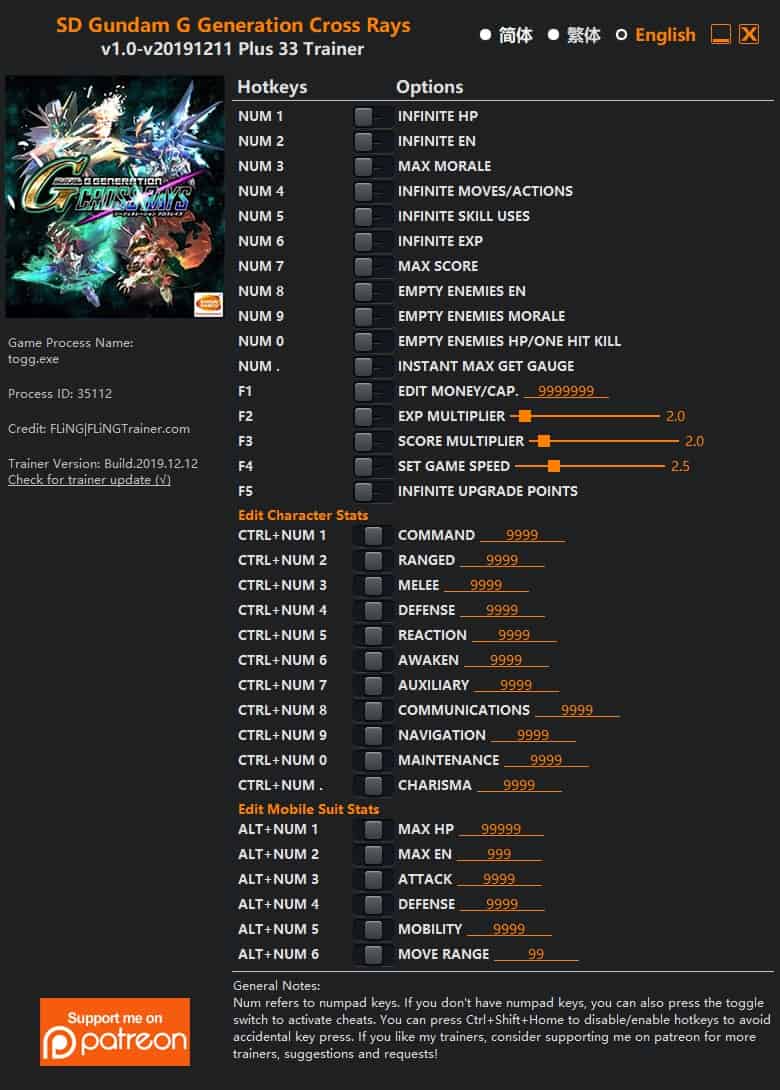Image resolution: width=780 pixels, height=1090 pixels.
Task: Click the EXP Multiplier slider handle
Action: (526, 416)
